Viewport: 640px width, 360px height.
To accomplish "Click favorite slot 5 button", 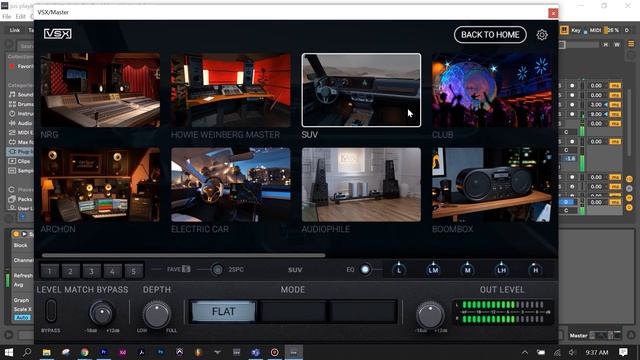I will 133,271.
